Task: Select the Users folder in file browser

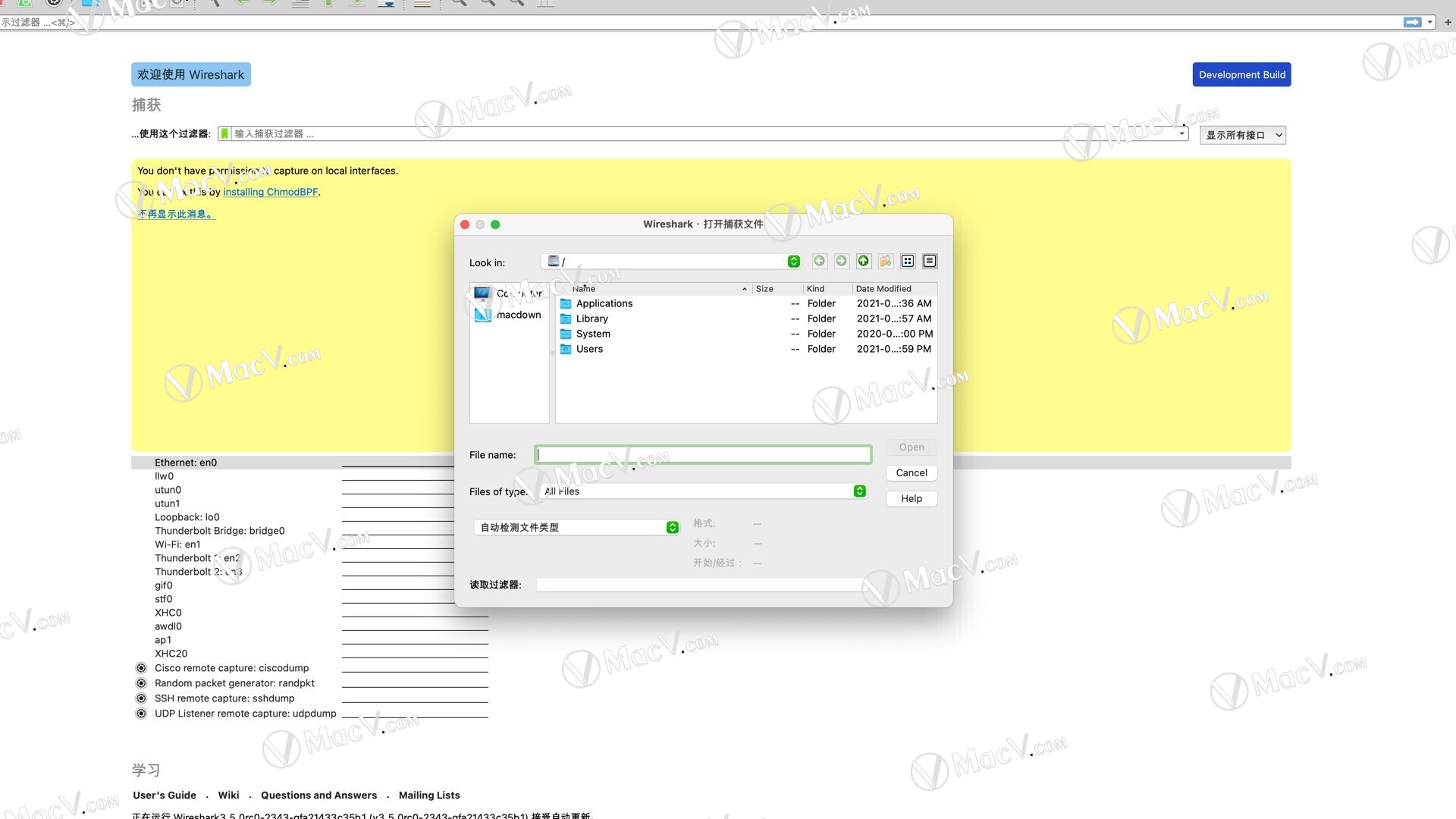Action: coord(588,348)
